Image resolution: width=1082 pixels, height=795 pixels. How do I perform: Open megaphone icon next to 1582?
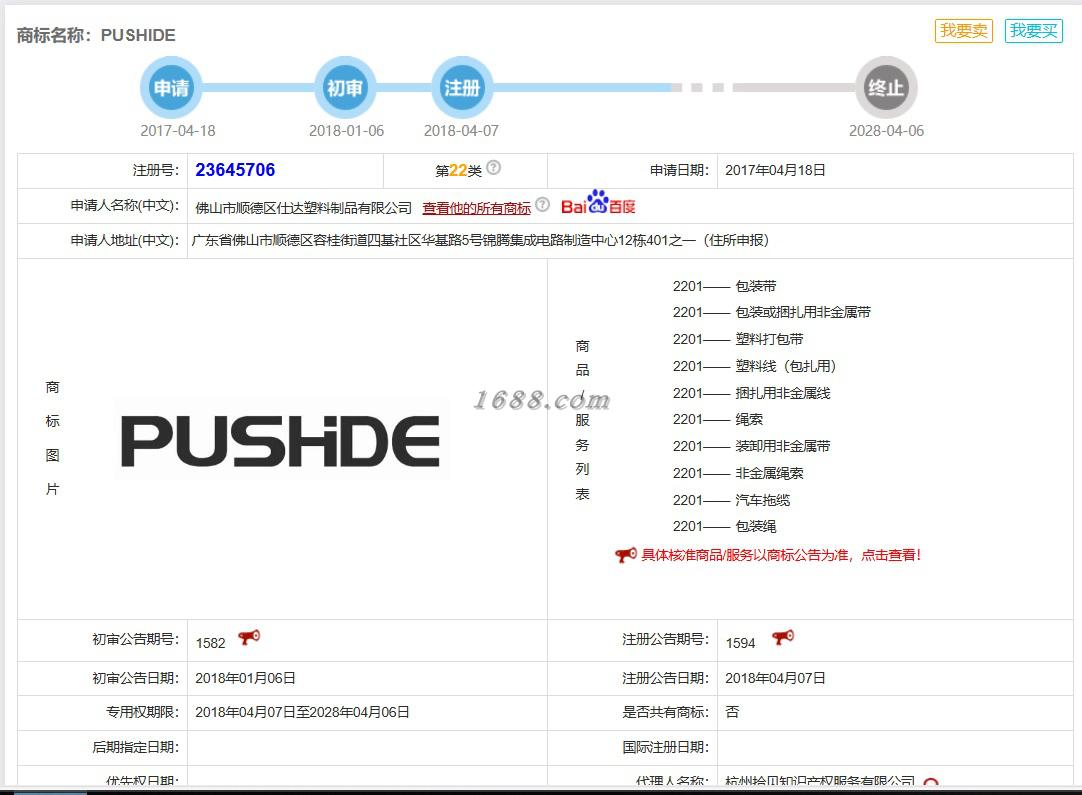249,638
